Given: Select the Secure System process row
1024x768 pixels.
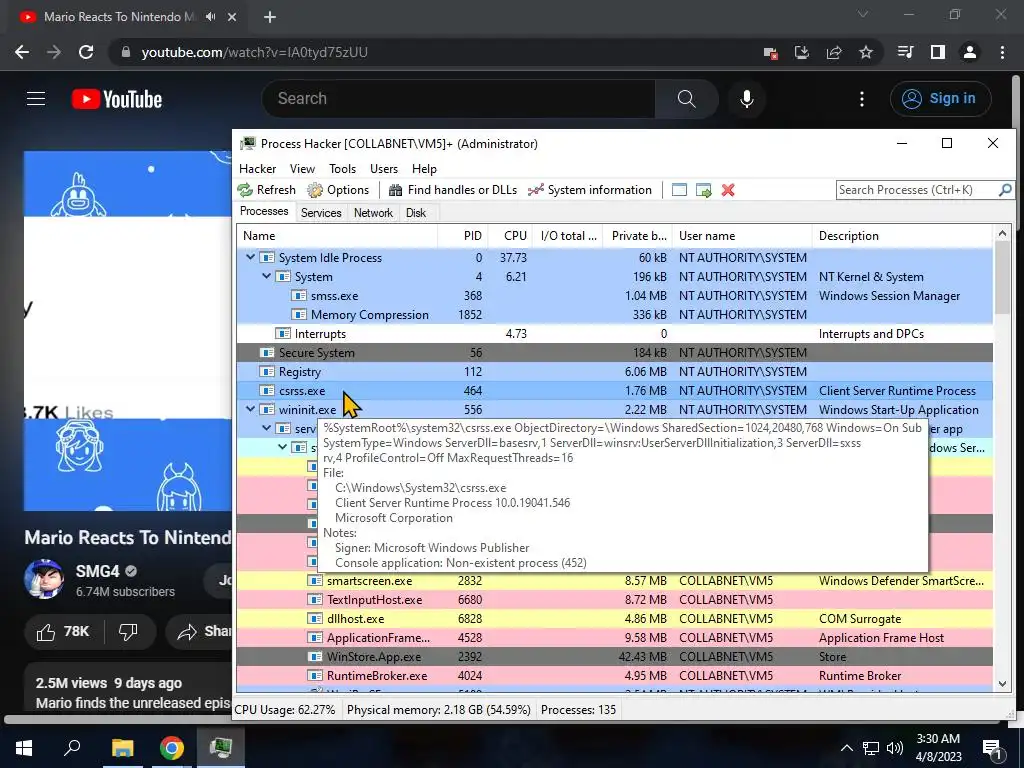Looking at the screenshot, I should click(x=615, y=353).
